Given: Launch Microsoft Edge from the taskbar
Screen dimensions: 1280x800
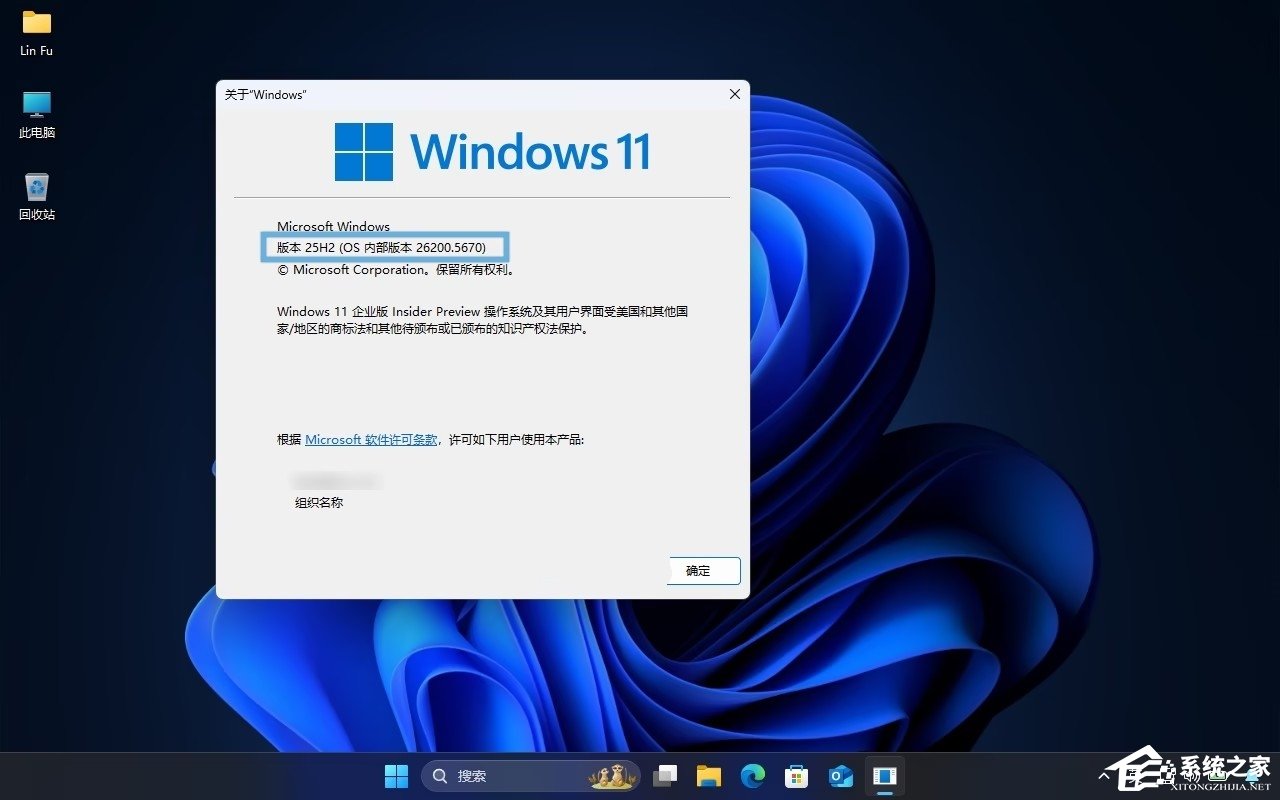Looking at the screenshot, I should coord(752,775).
